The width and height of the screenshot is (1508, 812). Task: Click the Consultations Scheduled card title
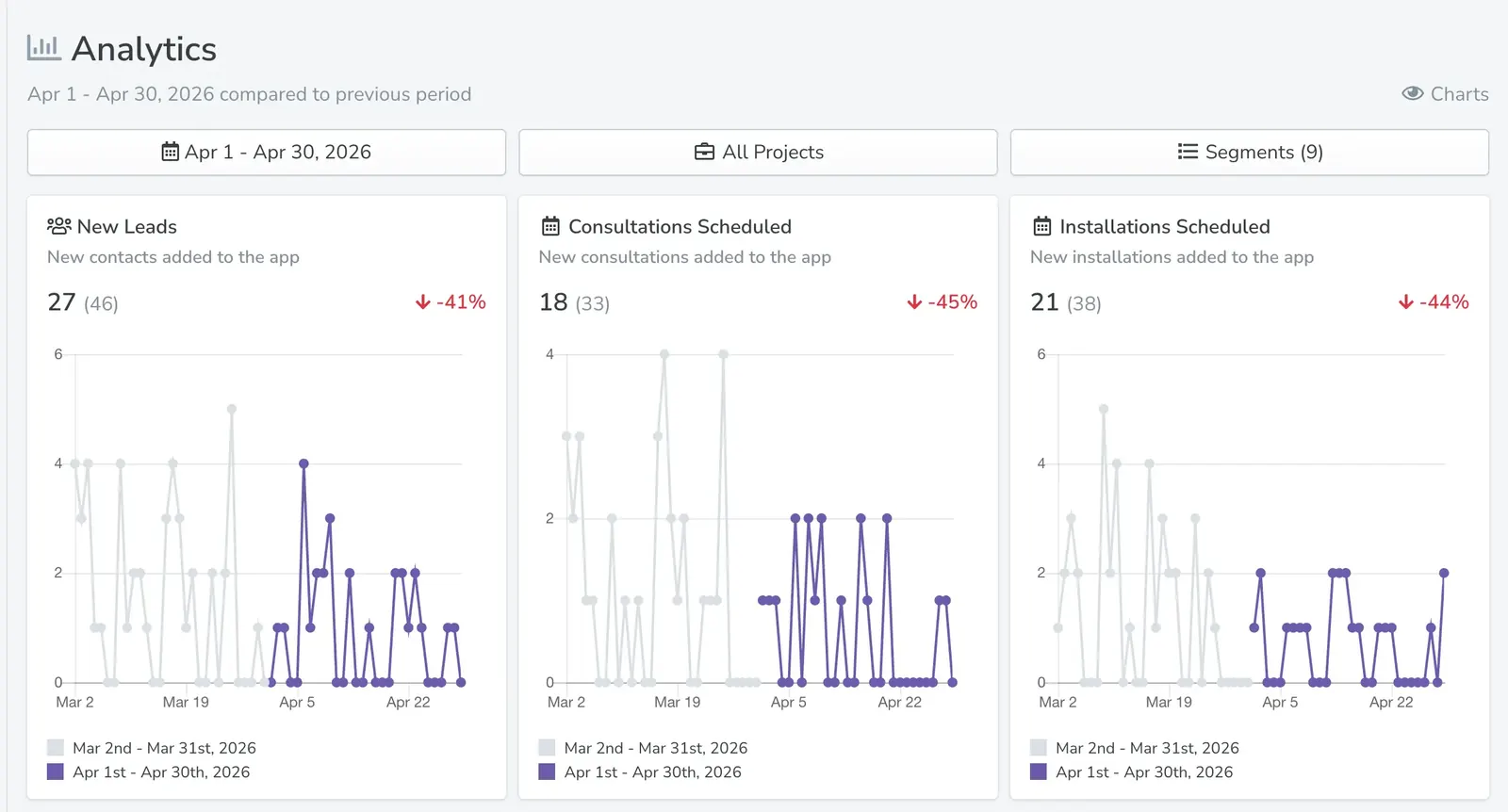(x=680, y=226)
